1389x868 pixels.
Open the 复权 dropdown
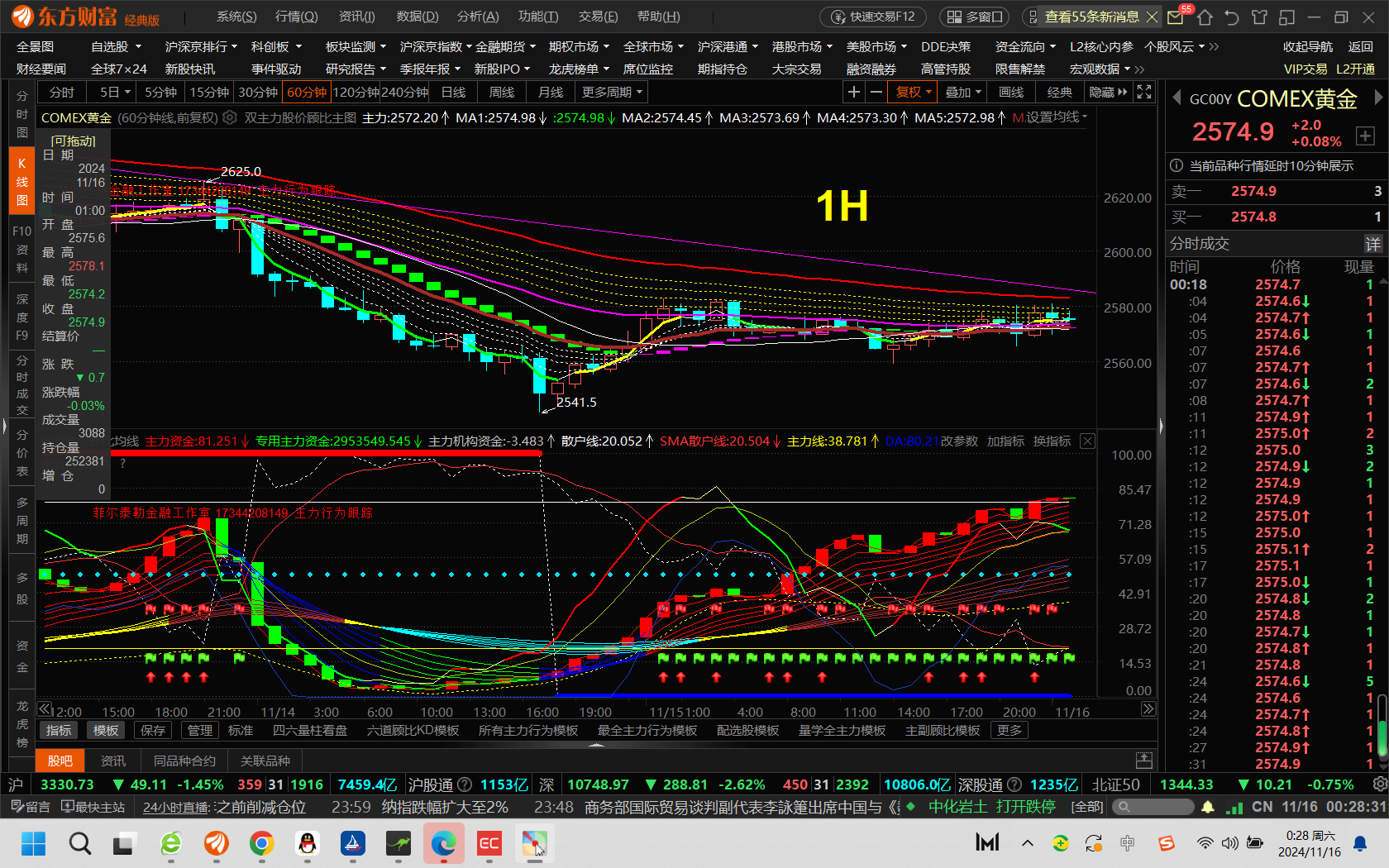coord(914,92)
